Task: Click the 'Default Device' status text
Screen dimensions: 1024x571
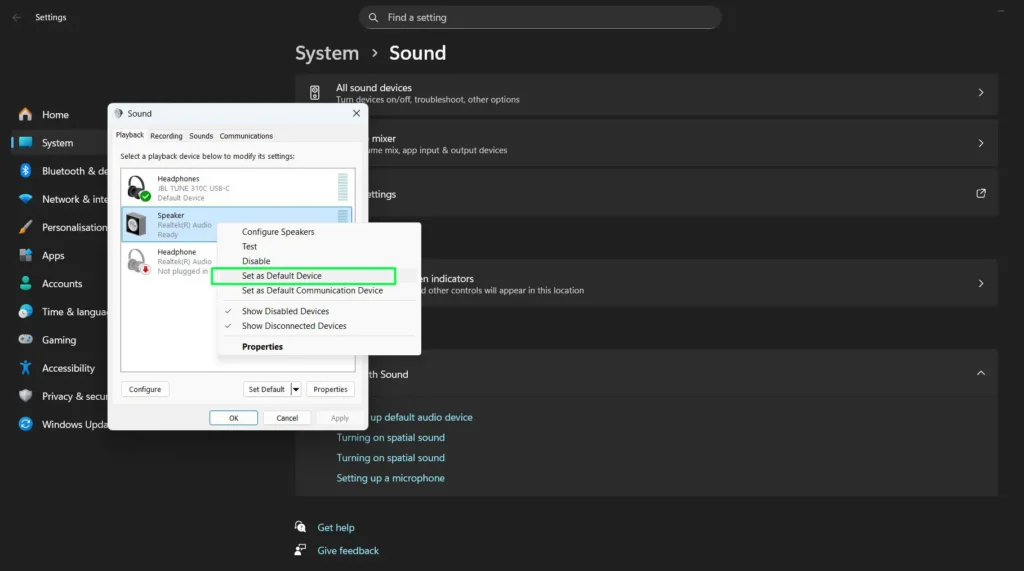Action: (181, 198)
